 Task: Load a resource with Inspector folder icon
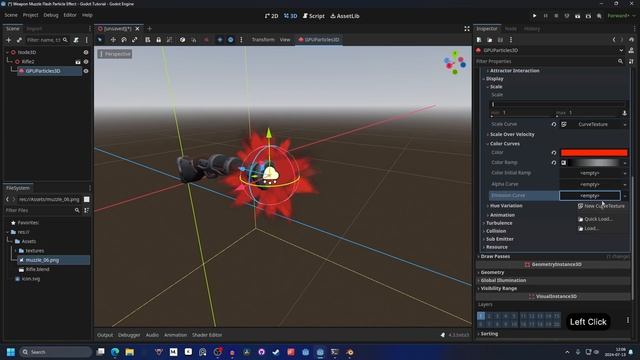489,40
